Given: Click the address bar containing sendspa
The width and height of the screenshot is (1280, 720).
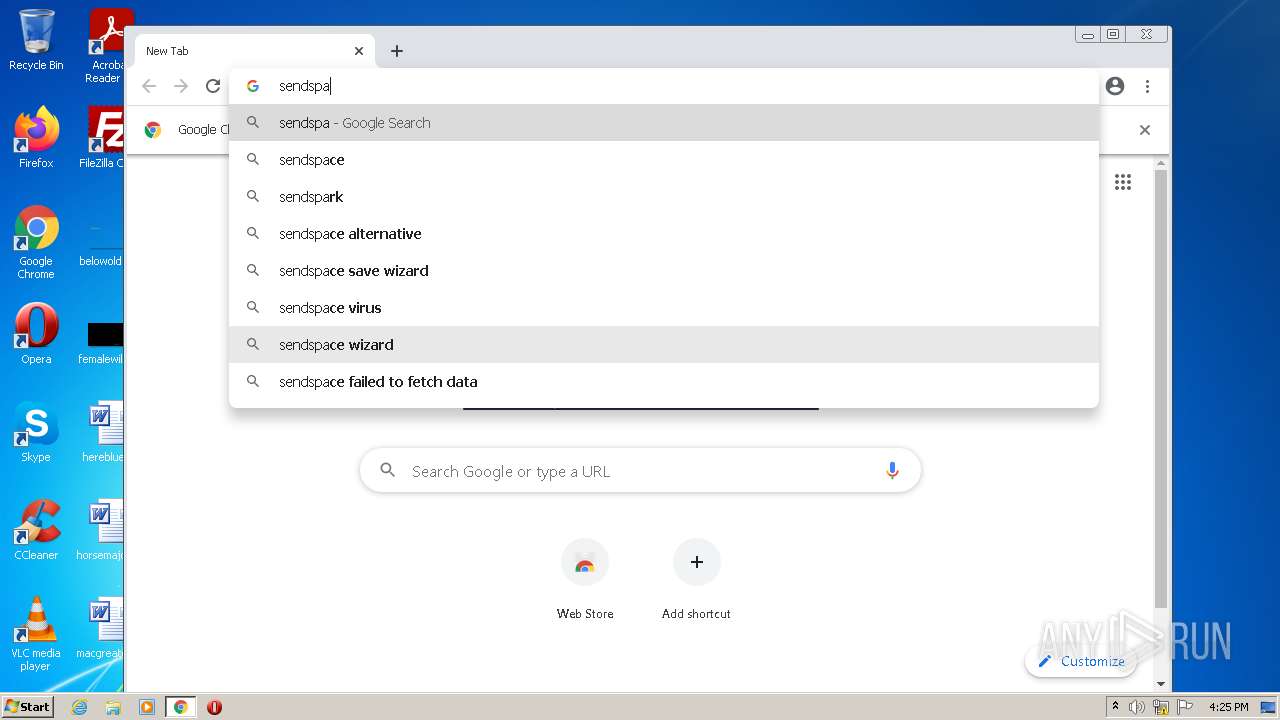Looking at the screenshot, I should pos(664,86).
